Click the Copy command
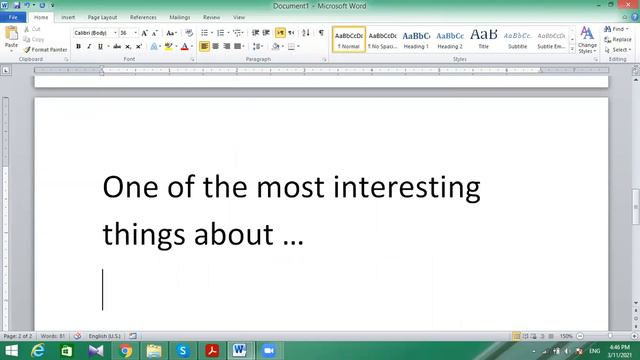The image size is (640, 360). click(33, 39)
